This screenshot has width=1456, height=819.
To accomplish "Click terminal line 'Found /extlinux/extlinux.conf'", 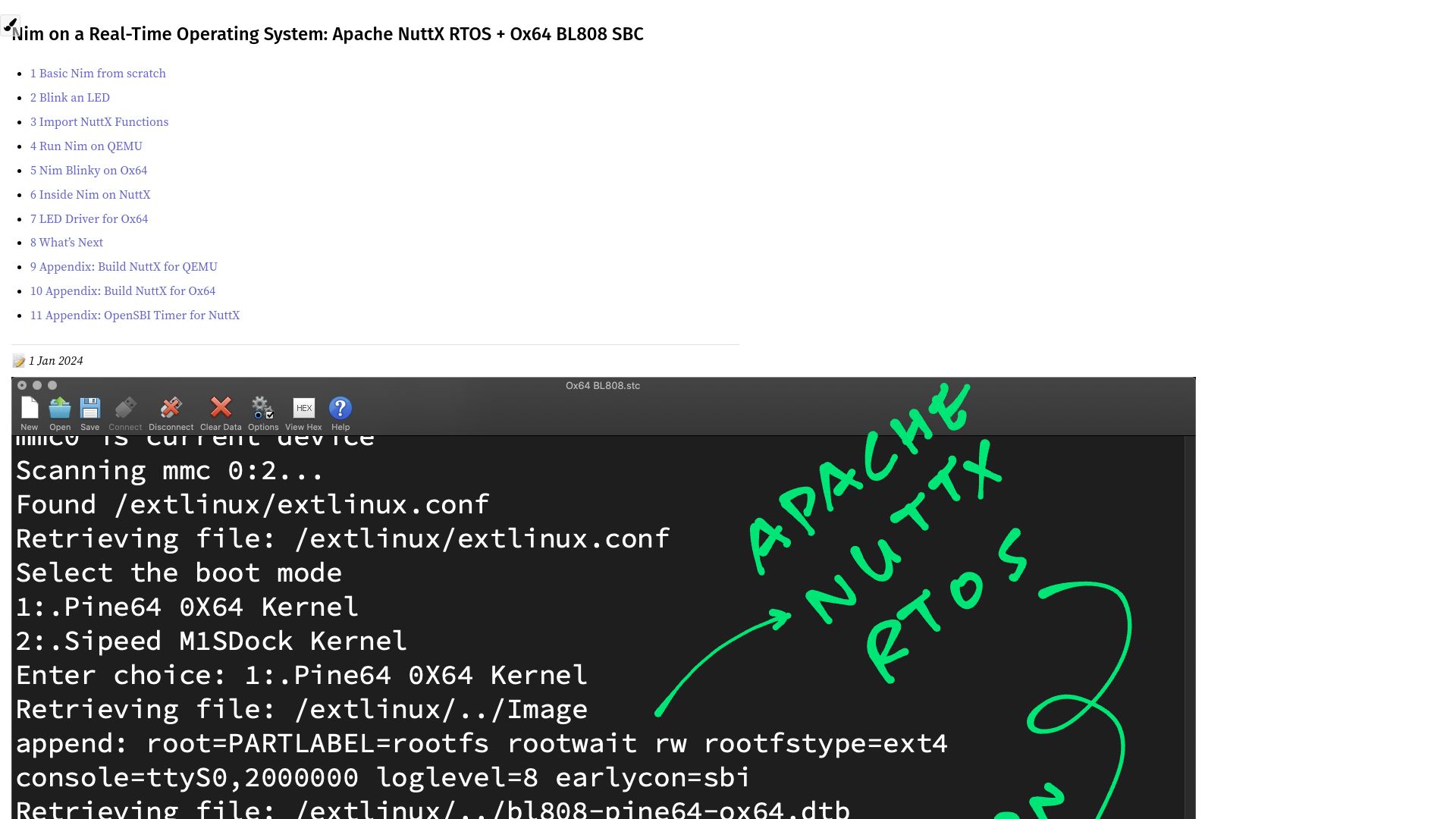I will 253,505.
